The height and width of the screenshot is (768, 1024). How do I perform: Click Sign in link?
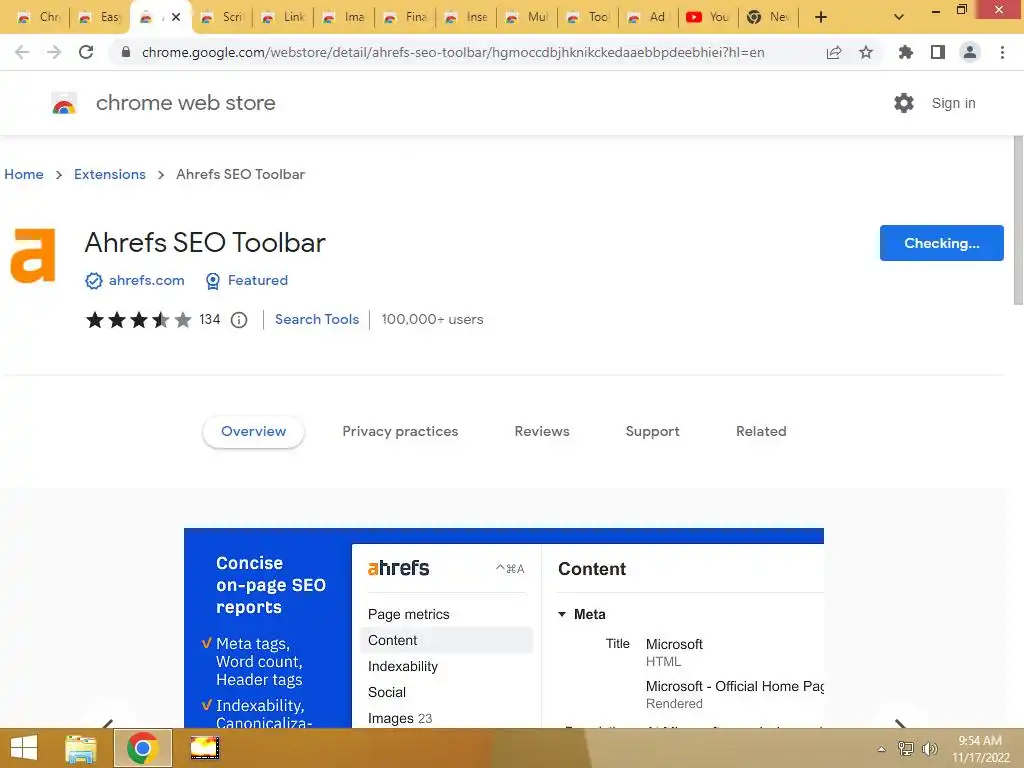coord(953,103)
